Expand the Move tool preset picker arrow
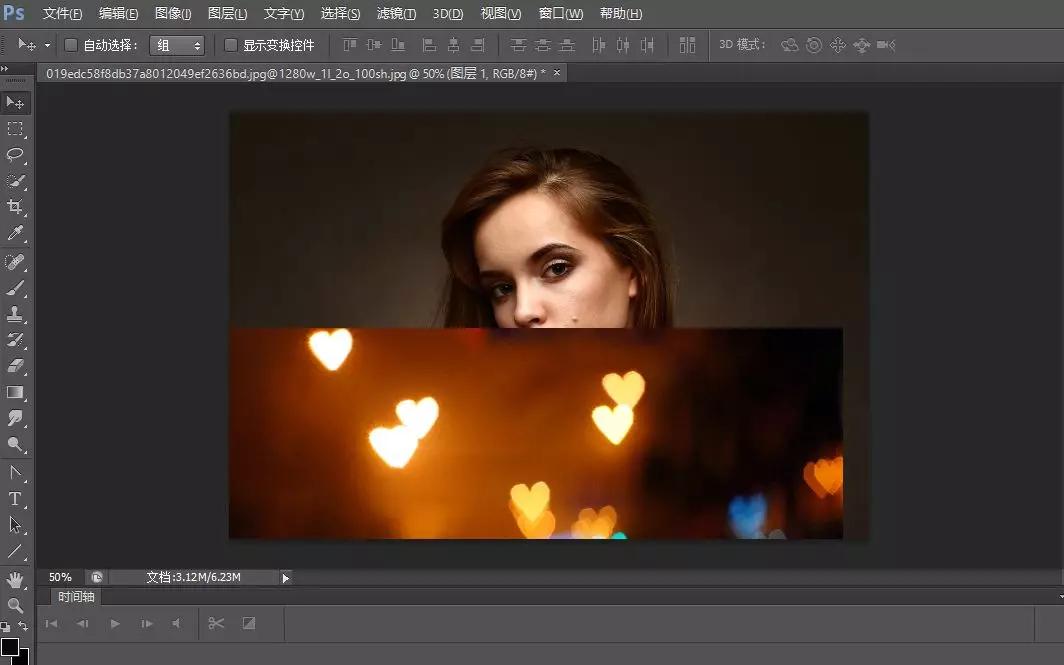The height and width of the screenshot is (665, 1064). point(47,45)
